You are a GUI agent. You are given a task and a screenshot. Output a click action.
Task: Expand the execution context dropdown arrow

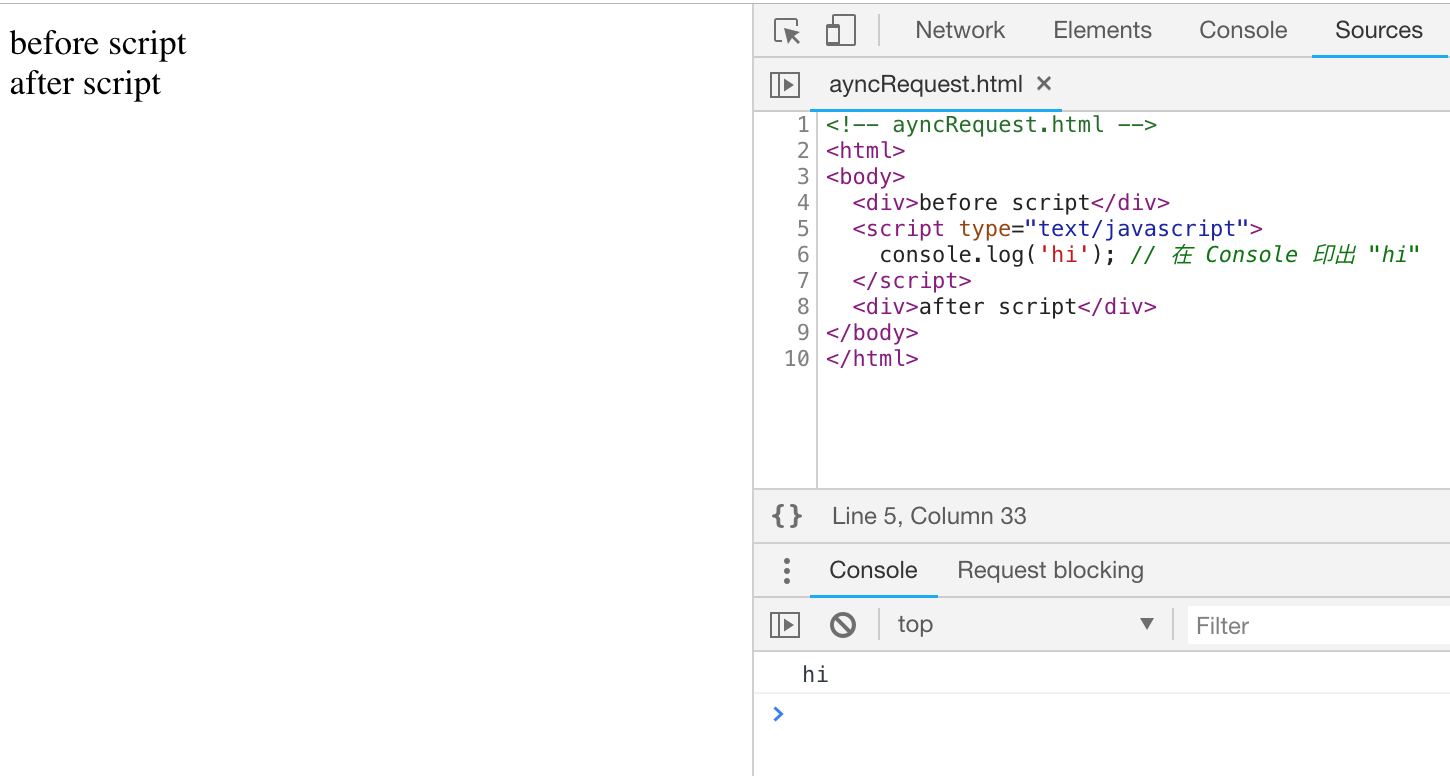(1147, 624)
